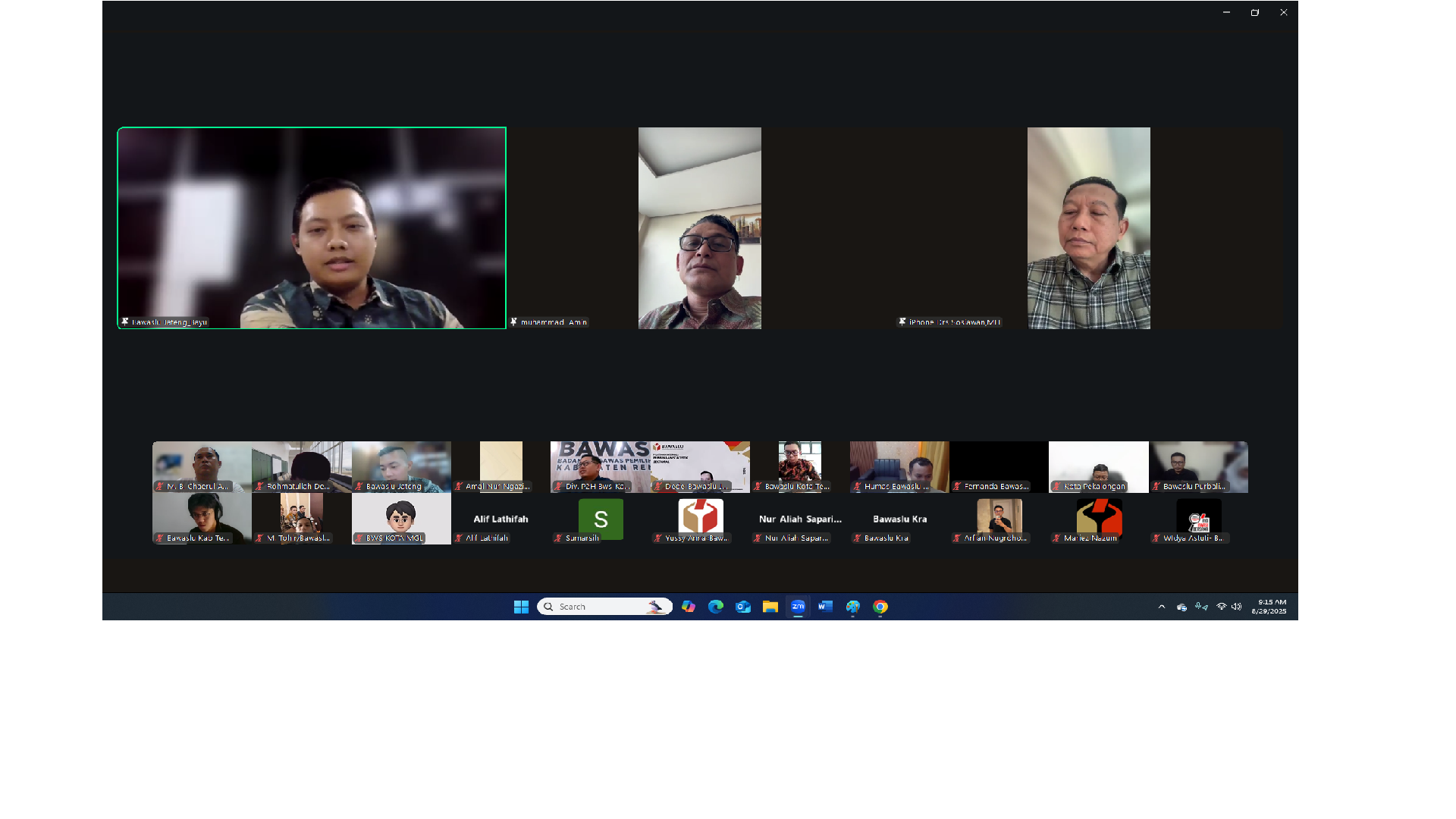The height and width of the screenshot is (819, 1456).
Task: Click the Zoom app taskbar icon
Action: (x=798, y=607)
